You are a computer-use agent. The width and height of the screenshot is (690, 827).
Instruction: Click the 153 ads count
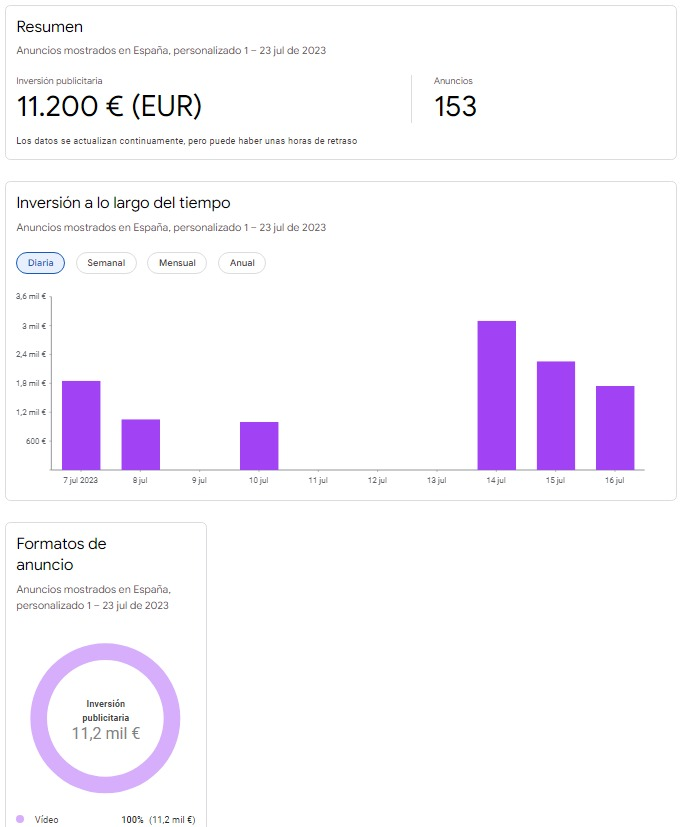(455, 106)
